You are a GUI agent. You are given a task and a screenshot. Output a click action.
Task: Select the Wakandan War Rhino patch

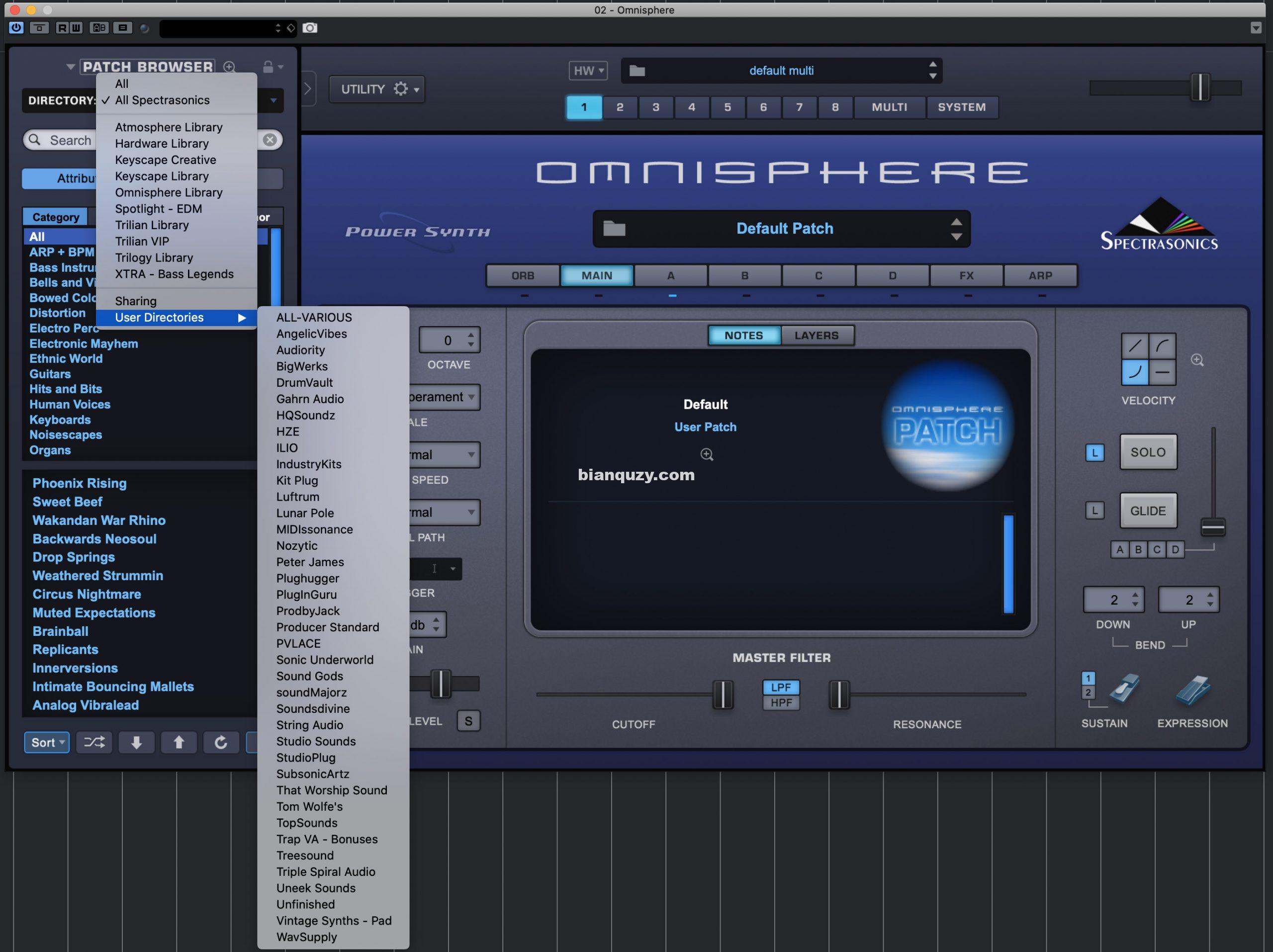pos(99,520)
